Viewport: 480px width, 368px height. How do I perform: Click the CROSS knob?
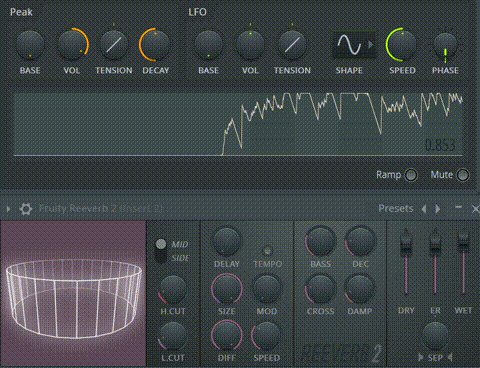tap(320, 289)
